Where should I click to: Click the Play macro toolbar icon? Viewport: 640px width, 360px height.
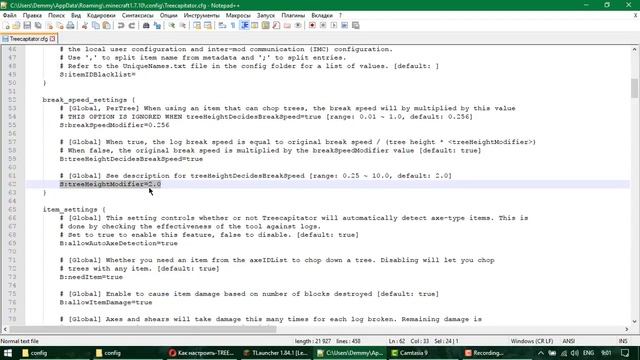334,25
